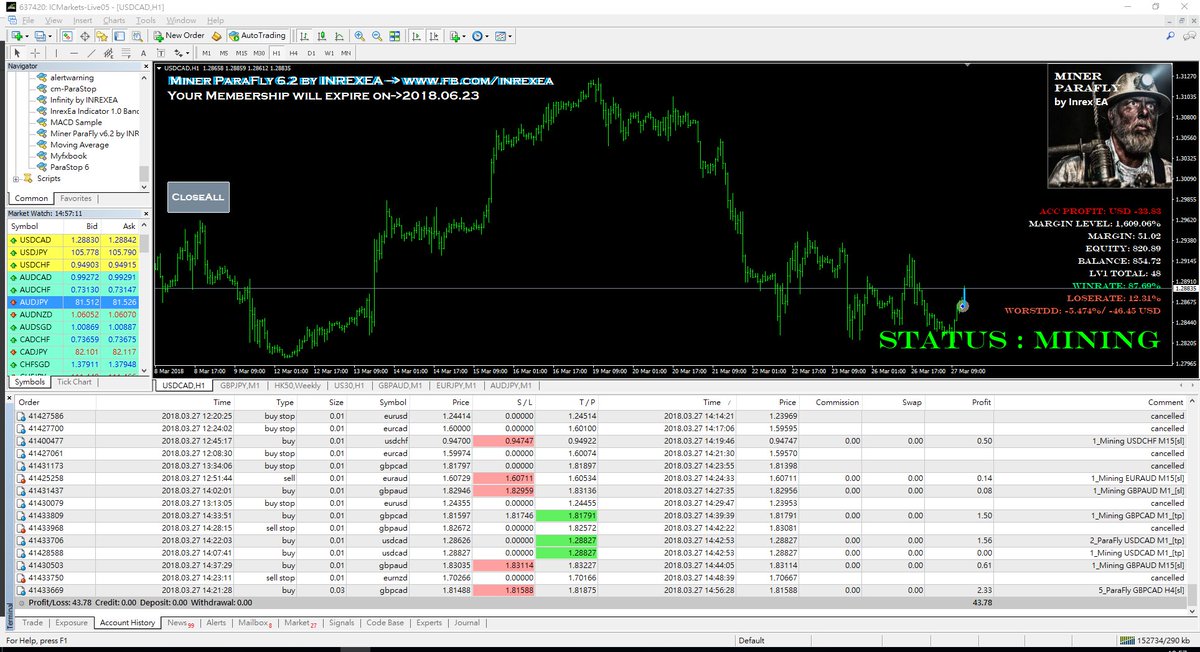Expand the Scripts tree node
The image size is (1200, 652).
15,179
